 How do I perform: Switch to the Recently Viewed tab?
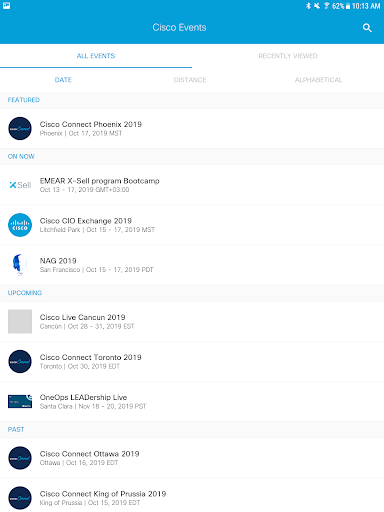pyautogui.click(x=288, y=56)
